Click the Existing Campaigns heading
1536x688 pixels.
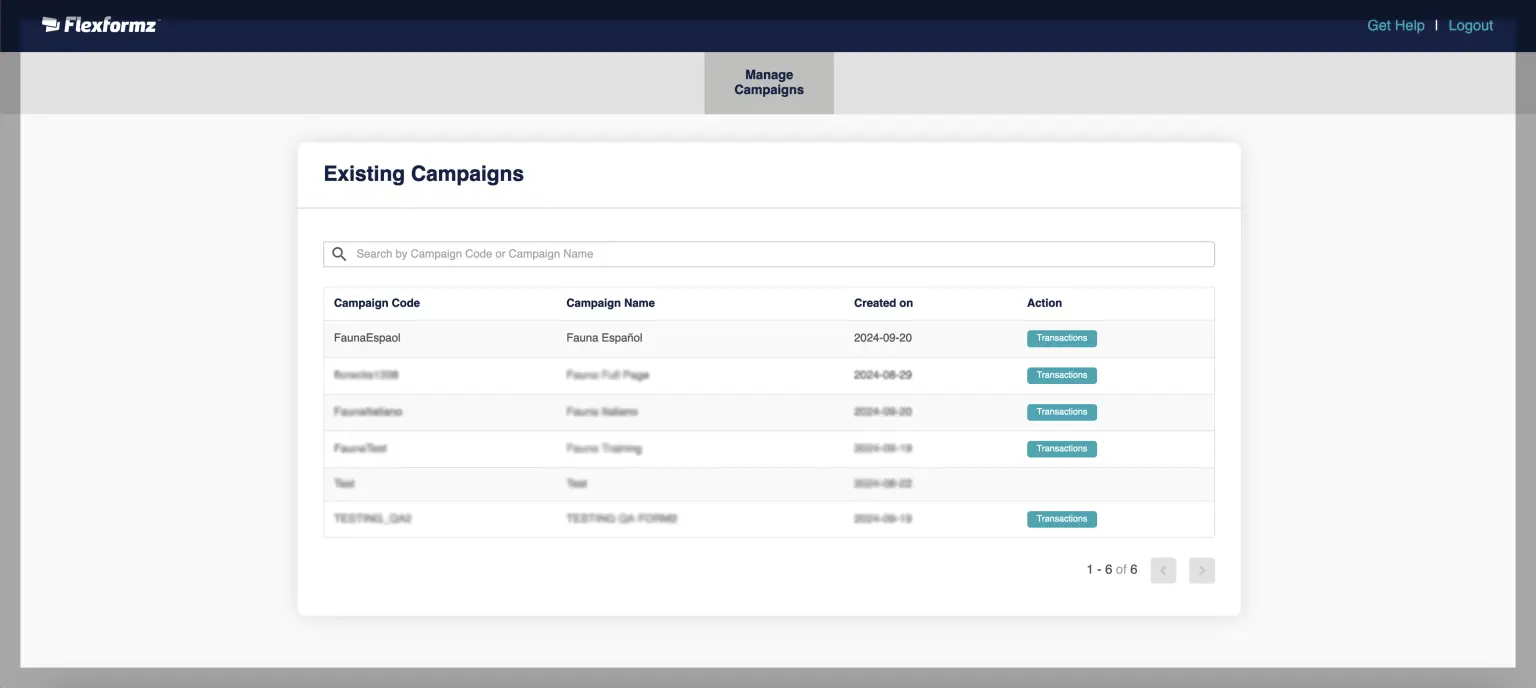tap(423, 174)
